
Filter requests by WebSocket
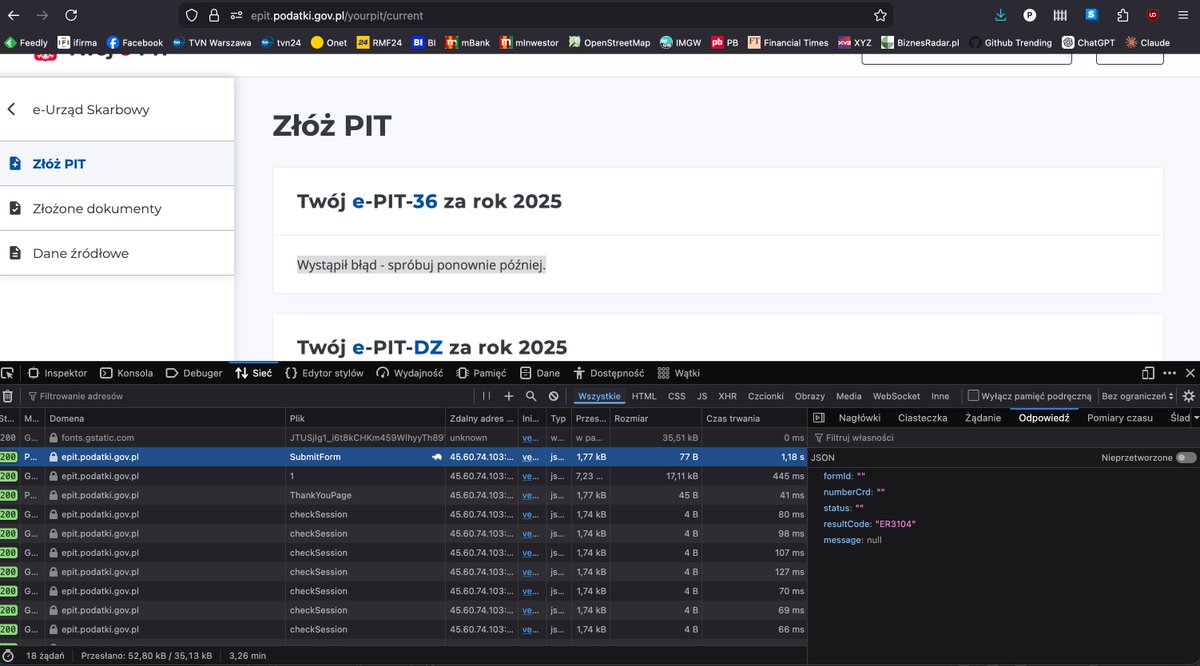click(896, 396)
